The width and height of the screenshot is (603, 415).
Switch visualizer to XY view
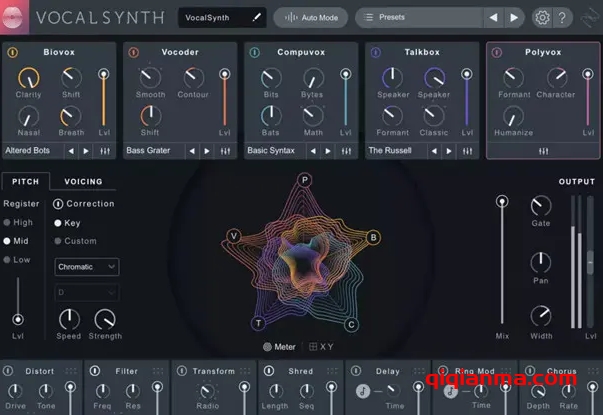320,347
